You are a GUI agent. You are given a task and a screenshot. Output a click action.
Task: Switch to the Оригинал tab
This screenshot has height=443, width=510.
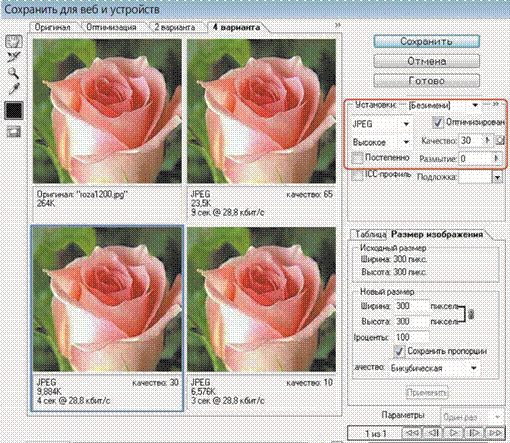(53, 27)
